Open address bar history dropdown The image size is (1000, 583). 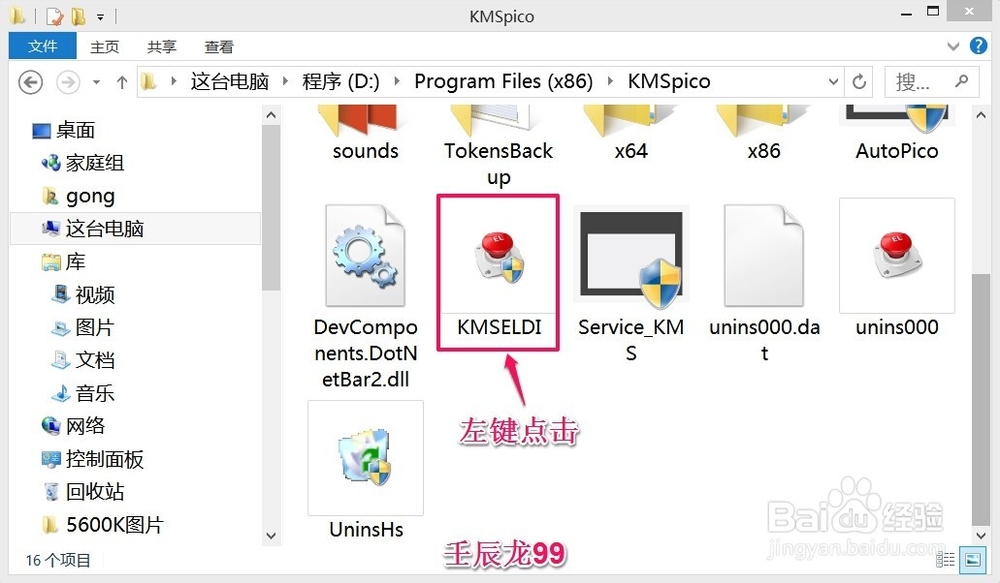[x=832, y=82]
